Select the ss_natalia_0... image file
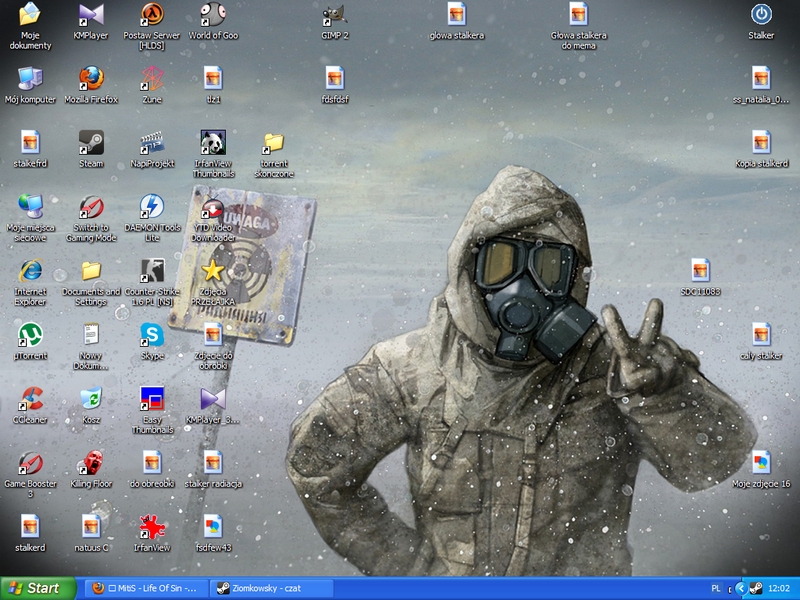This screenshot has width=800, height=600. [x=761, y=79]
